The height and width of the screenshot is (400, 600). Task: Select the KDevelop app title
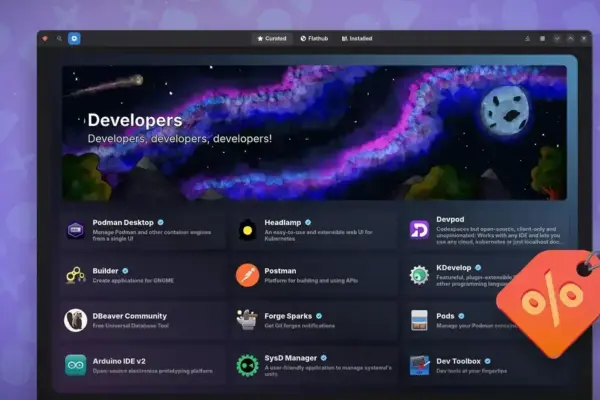[x=453, y=268]
